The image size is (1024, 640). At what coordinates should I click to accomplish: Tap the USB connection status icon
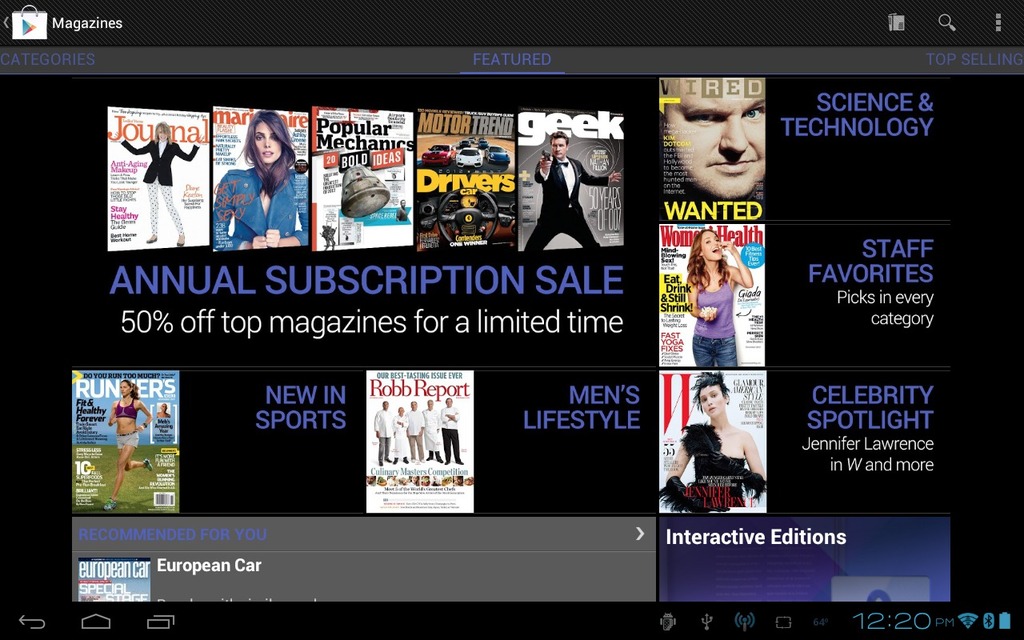point(706,621)
